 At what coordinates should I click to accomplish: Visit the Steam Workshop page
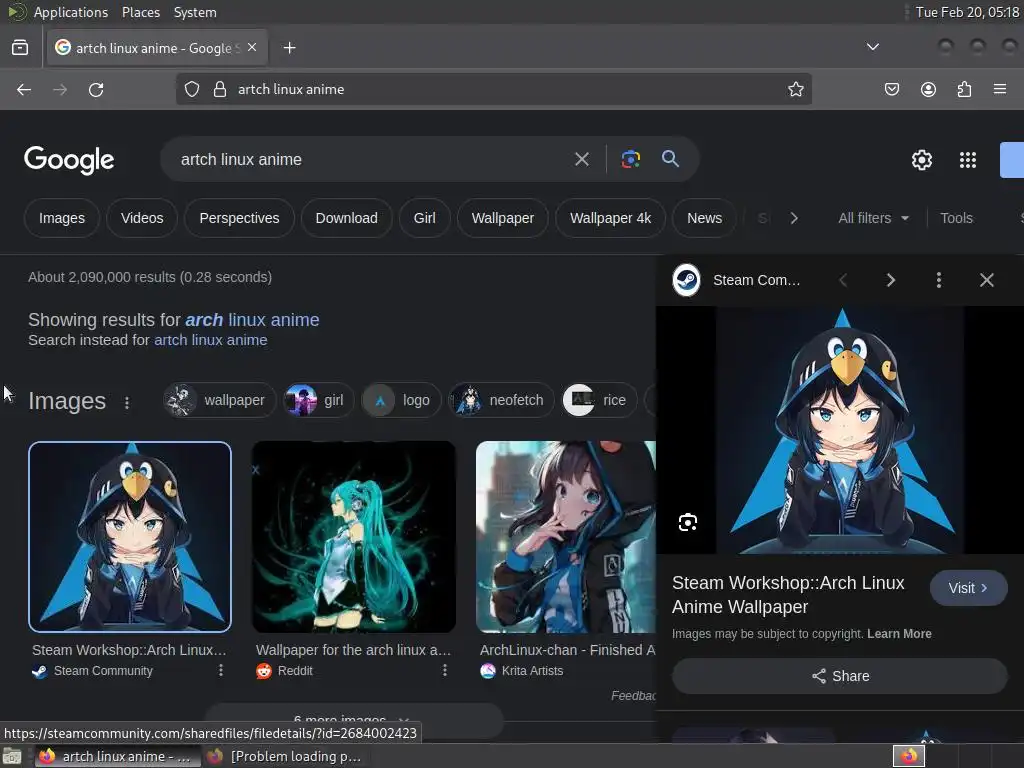click(x=968, y=588)
